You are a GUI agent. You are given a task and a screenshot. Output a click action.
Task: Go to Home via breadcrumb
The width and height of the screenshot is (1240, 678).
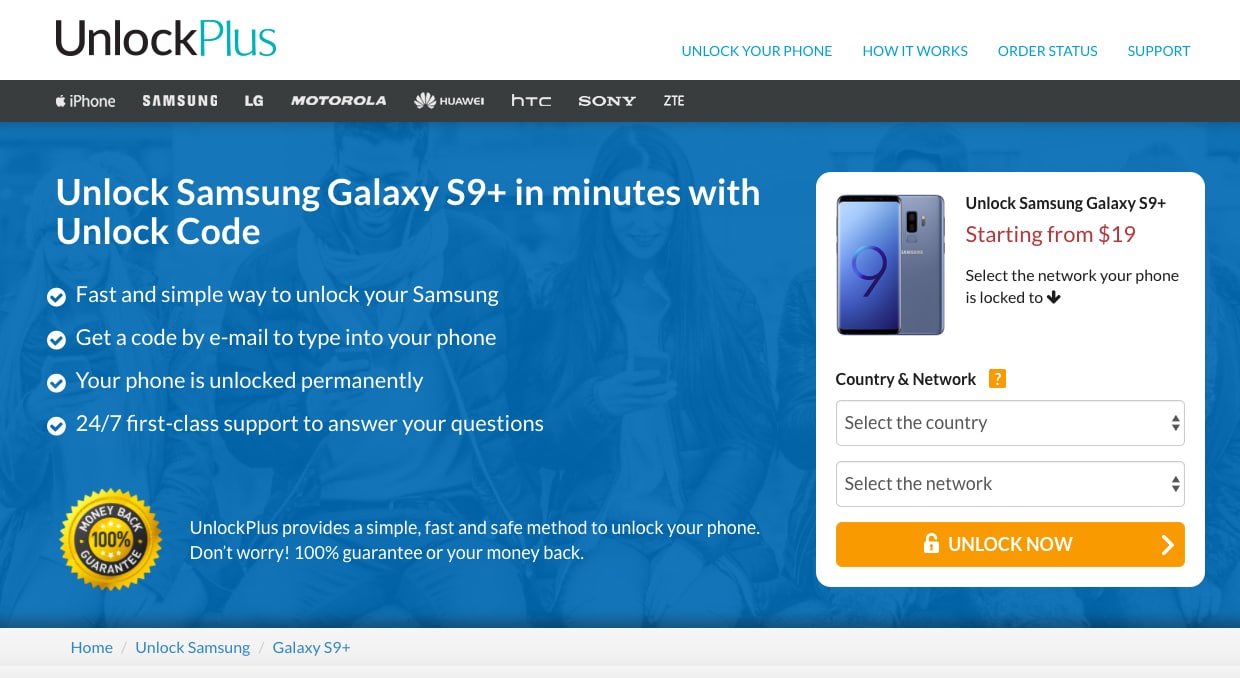(x=91, y=647)
